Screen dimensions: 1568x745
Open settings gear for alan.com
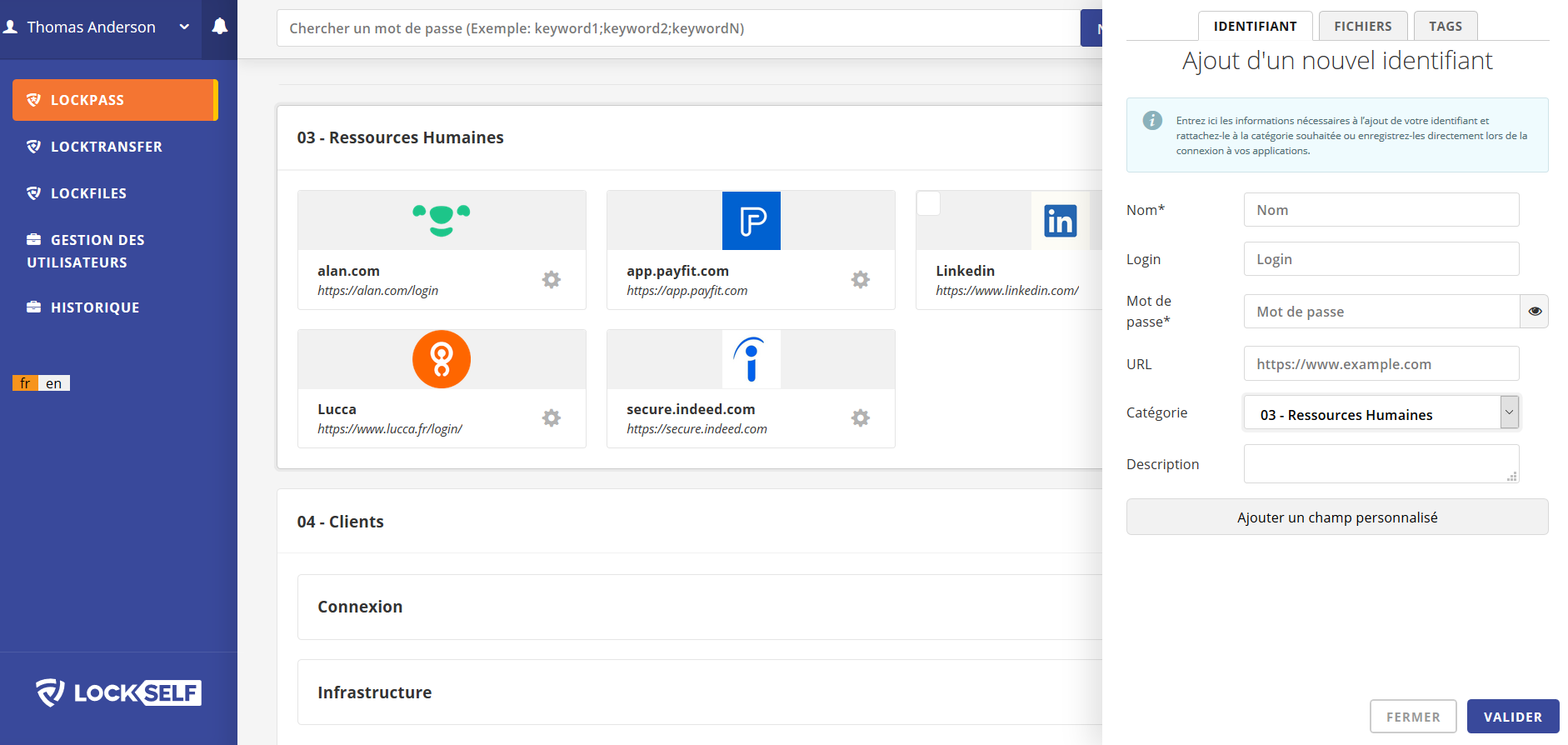(x=552, y=279)
